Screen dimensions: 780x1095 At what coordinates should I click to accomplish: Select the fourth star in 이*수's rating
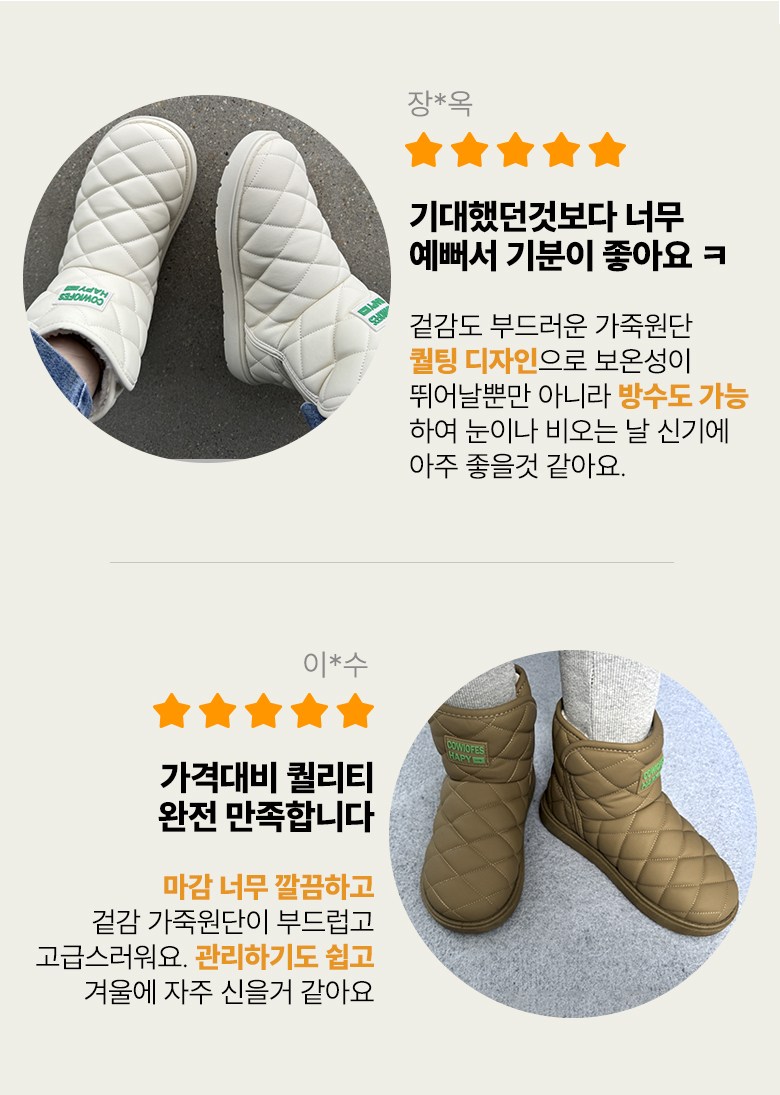click(309, 711)
